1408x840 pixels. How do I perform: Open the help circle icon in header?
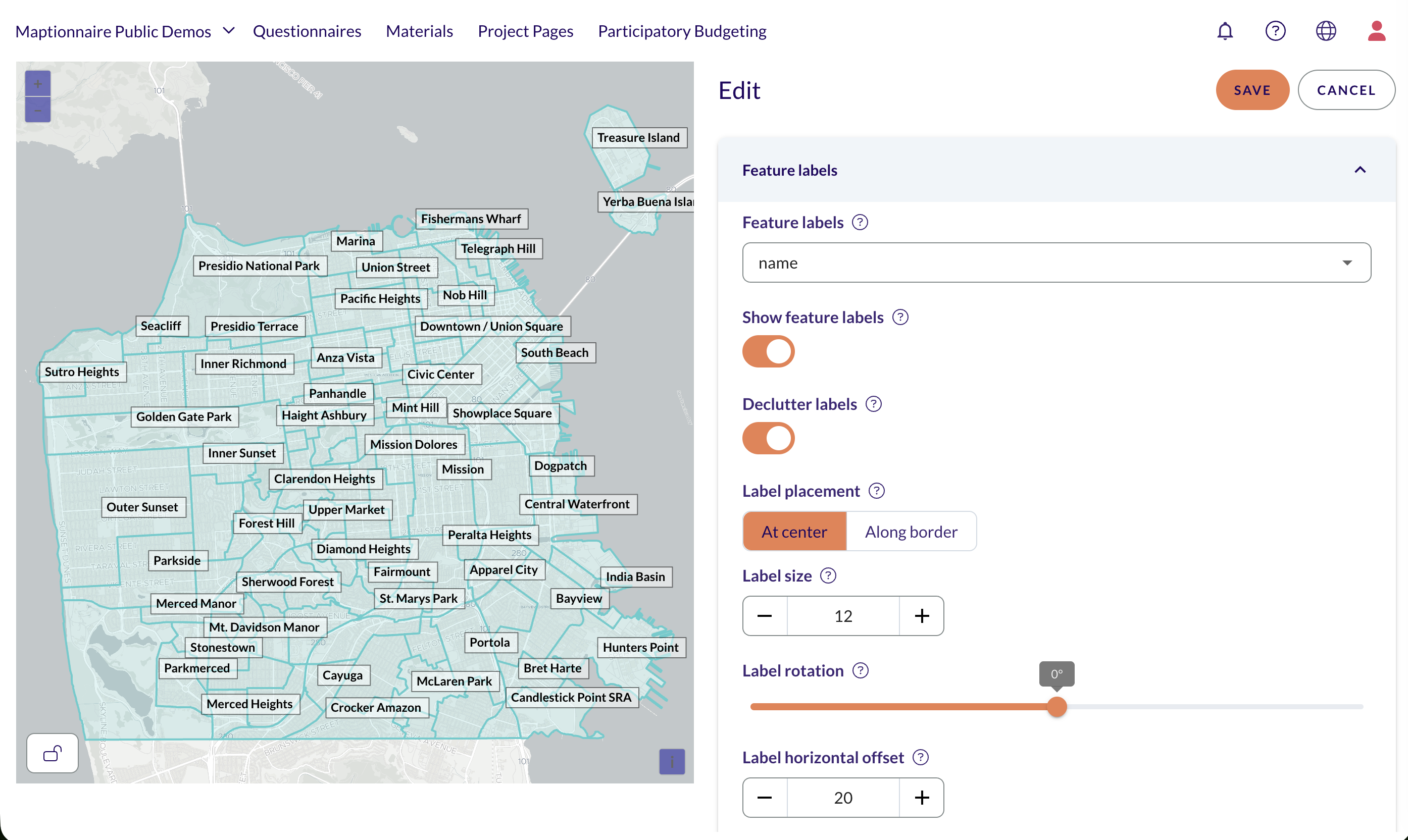click(x=1275, y=31)
